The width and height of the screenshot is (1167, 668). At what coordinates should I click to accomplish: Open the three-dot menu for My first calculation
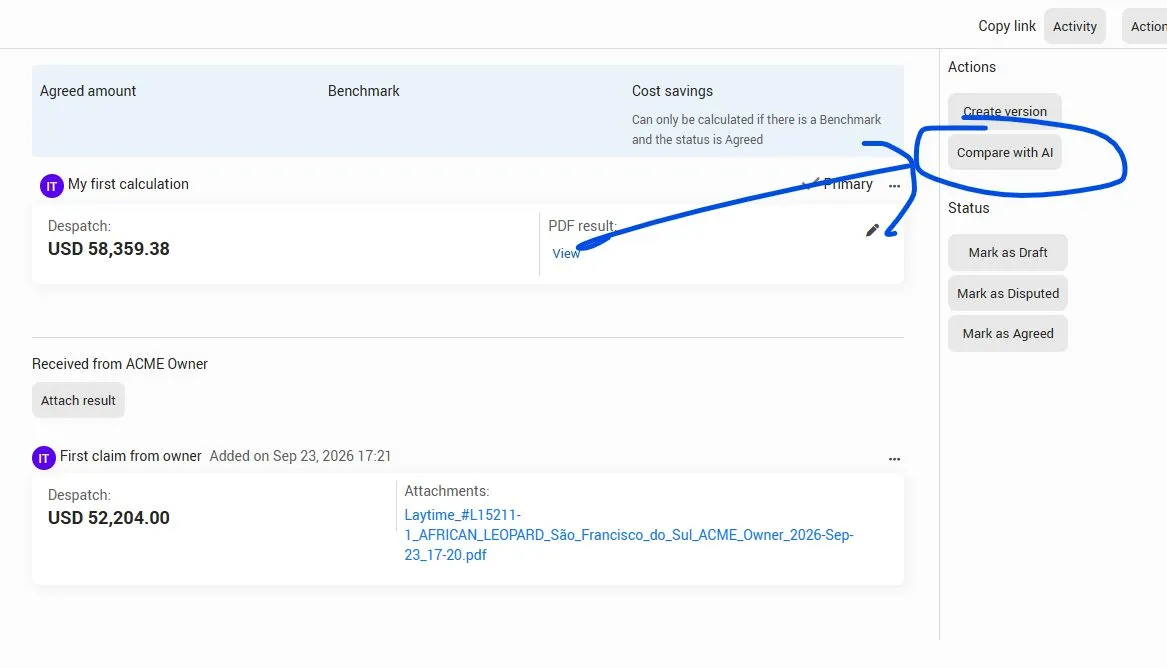coord(895,186)
